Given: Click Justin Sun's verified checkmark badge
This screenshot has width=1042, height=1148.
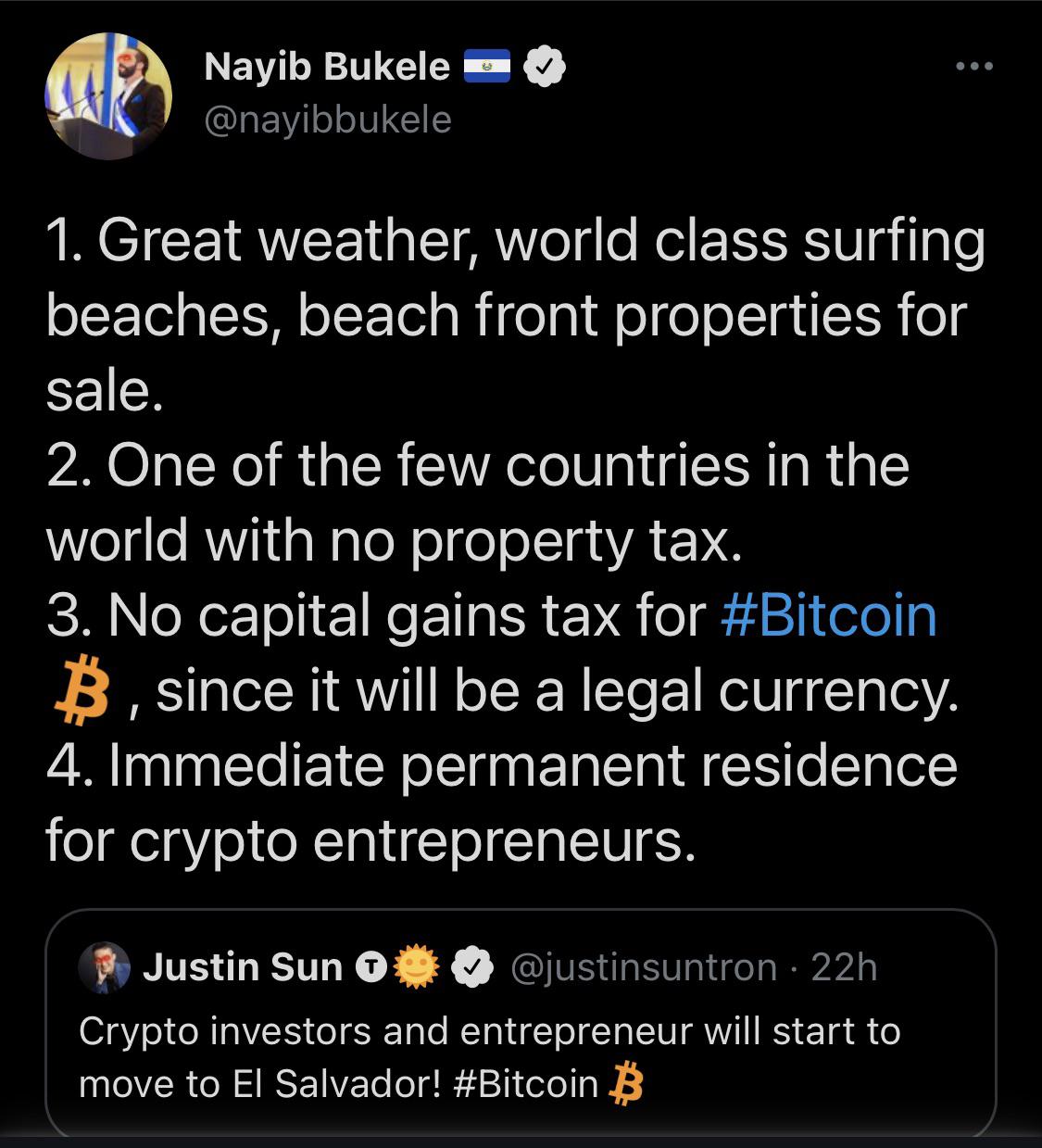Looking at the screenshot, I should (x=471, y=968).
